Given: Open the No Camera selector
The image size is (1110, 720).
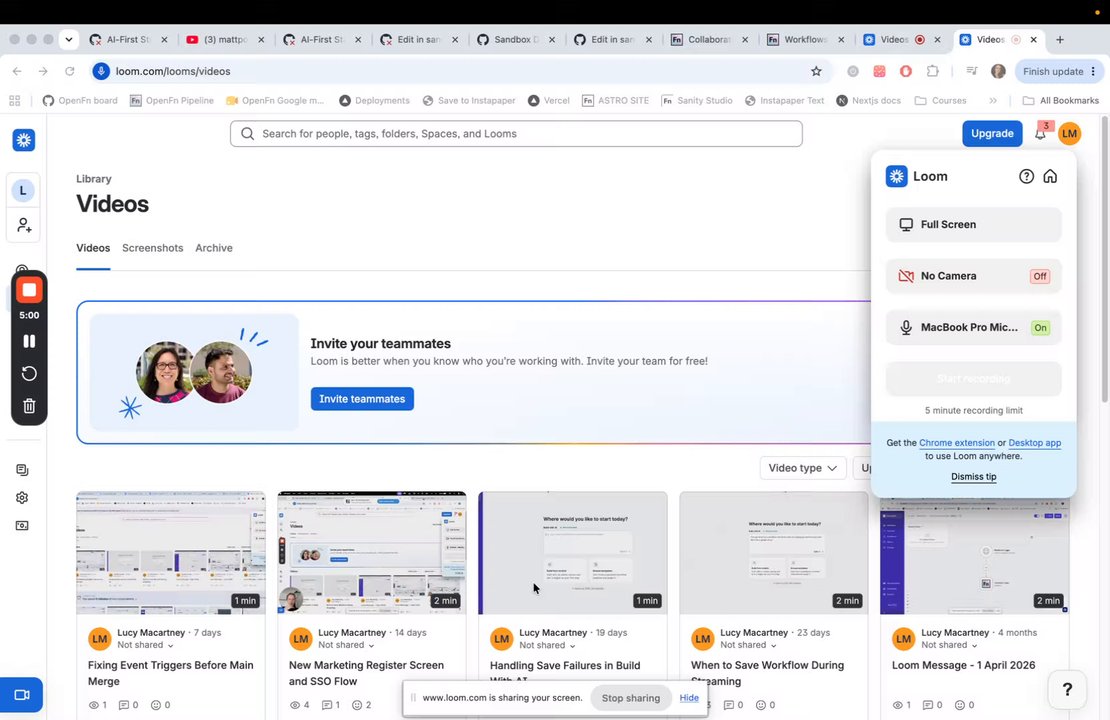Looking at the screenshot, I should click(x=973, y=276).
